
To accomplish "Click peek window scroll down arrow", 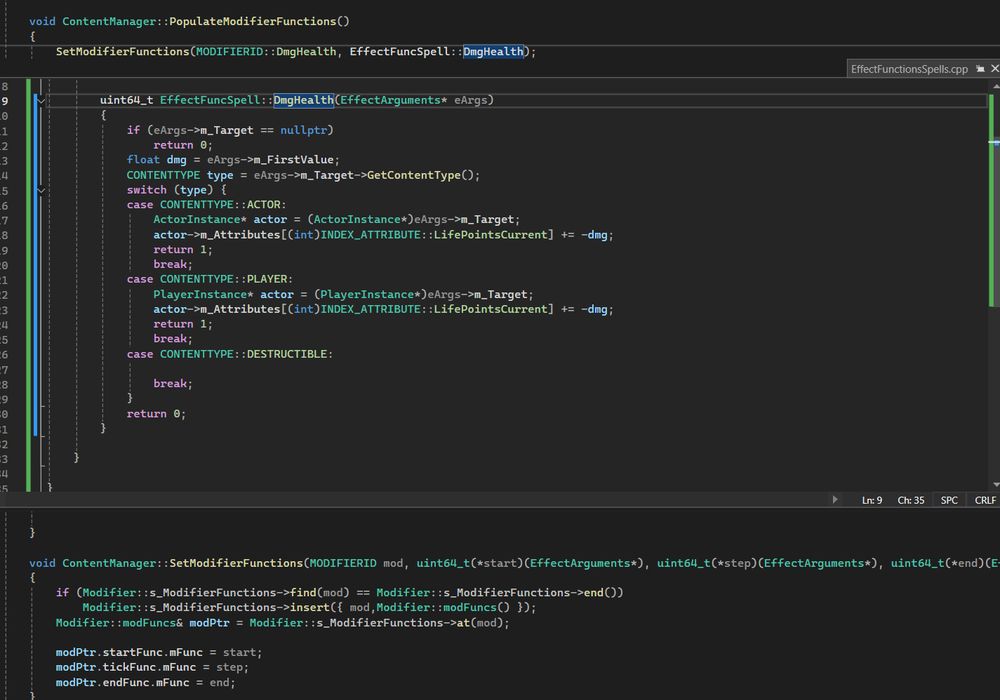I will [x=994, y=485].
